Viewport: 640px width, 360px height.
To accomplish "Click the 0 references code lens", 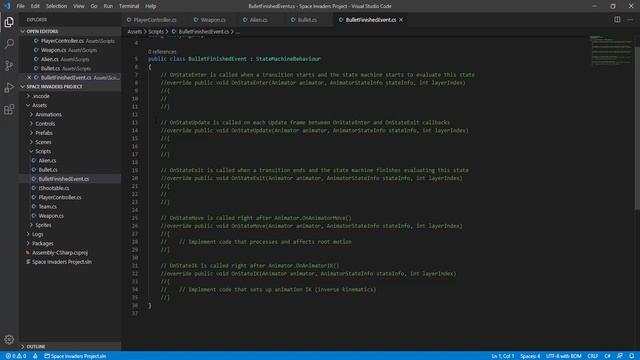I will (162, 52).
